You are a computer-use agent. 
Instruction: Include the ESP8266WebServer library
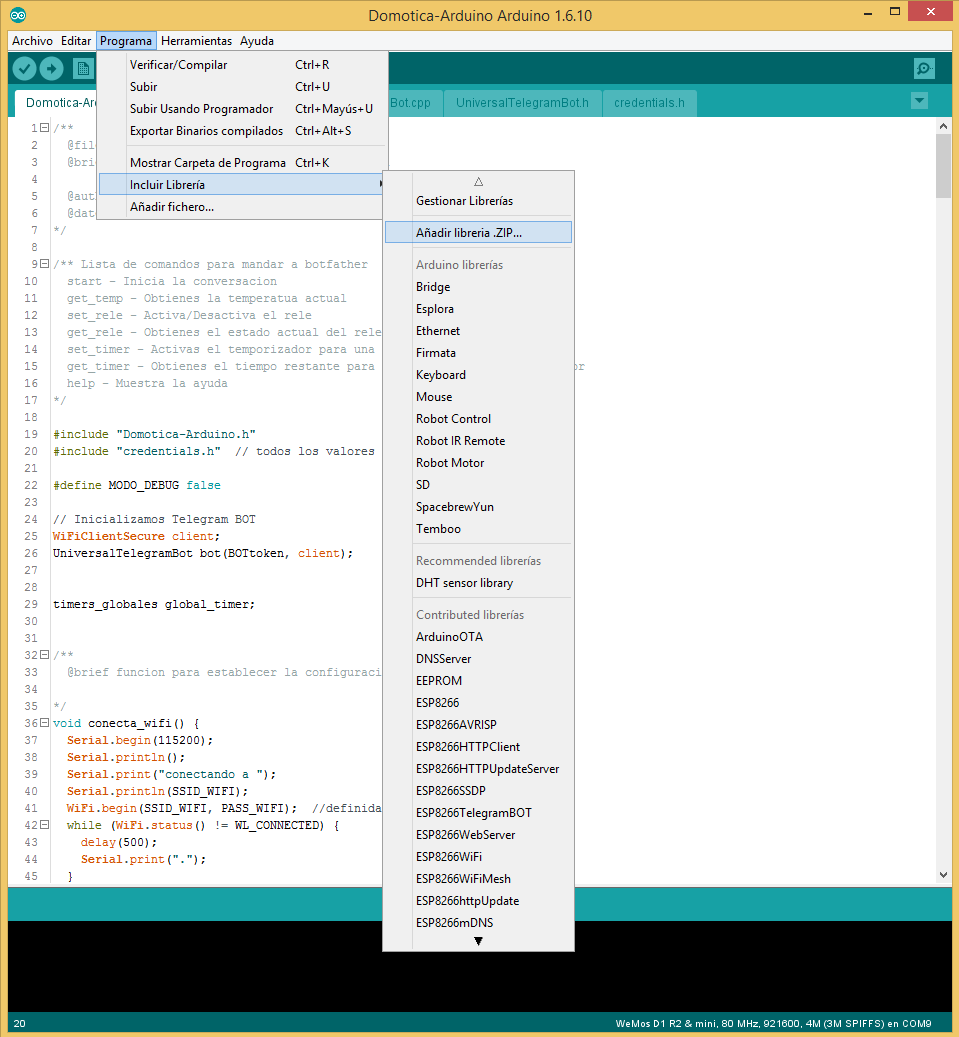(x=478, y=835)
